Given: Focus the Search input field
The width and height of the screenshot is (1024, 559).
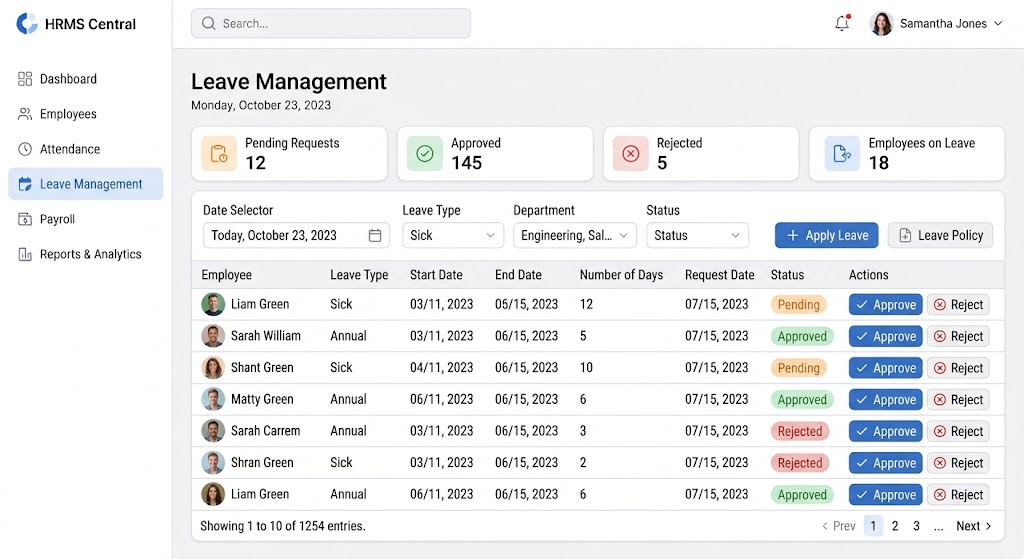Looking at the screenshot, I should 330,24.
